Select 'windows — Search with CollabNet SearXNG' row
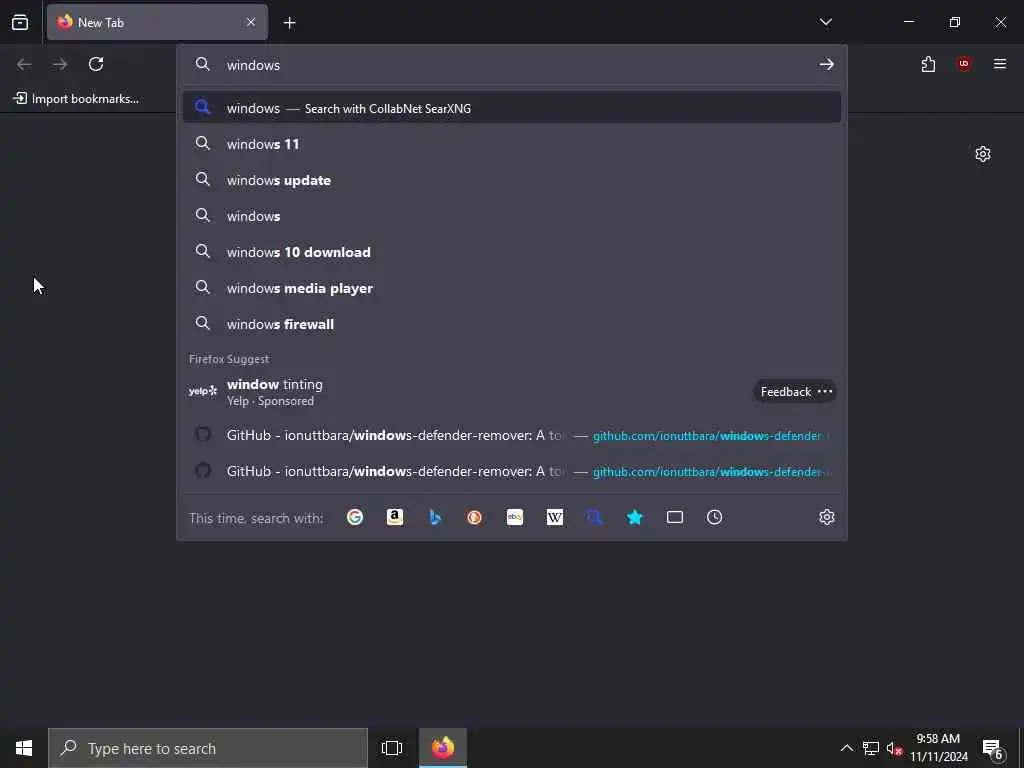1024x768 pixels. tap(512, 108)
